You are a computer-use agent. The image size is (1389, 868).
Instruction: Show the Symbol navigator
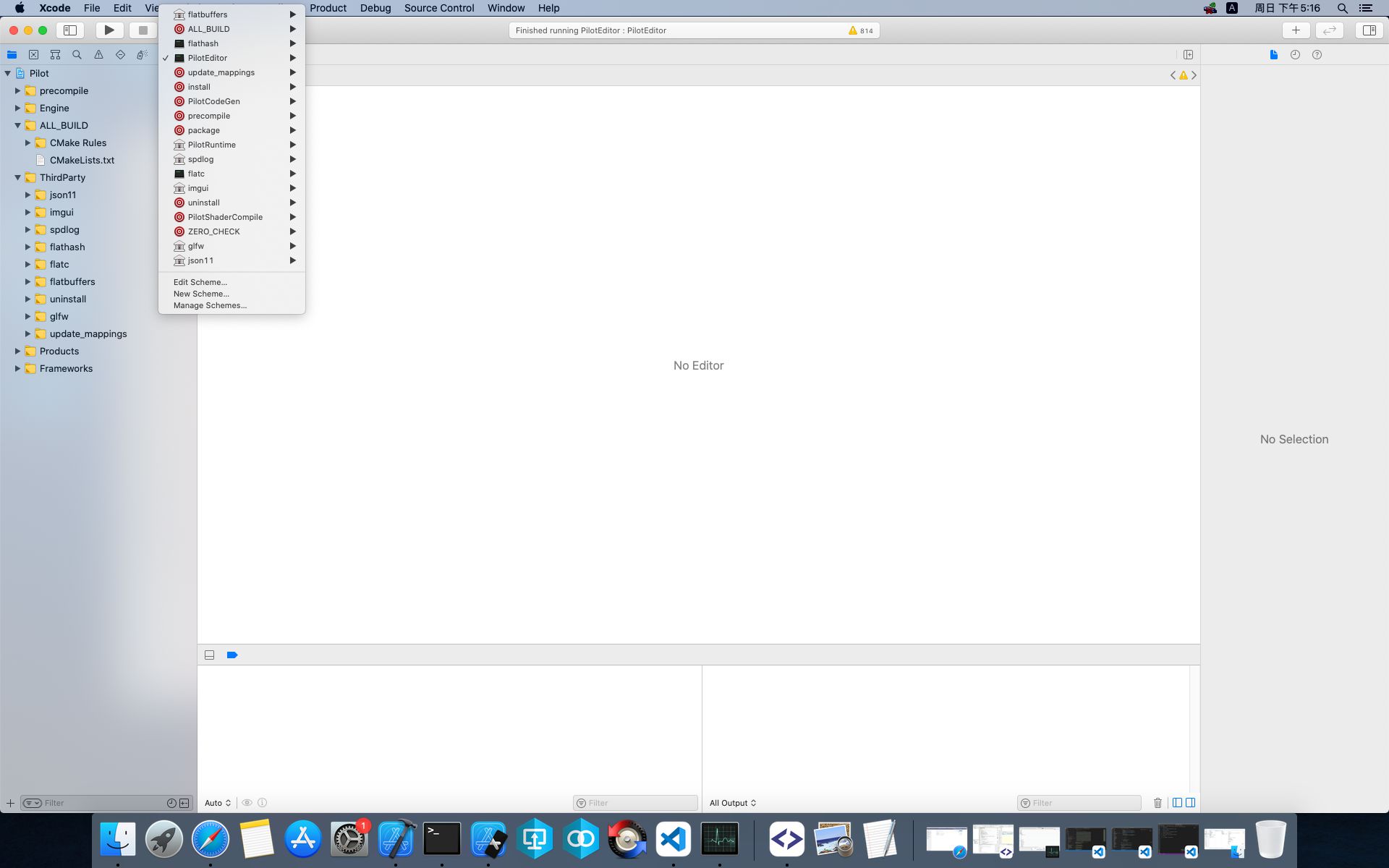coord(55,55)
